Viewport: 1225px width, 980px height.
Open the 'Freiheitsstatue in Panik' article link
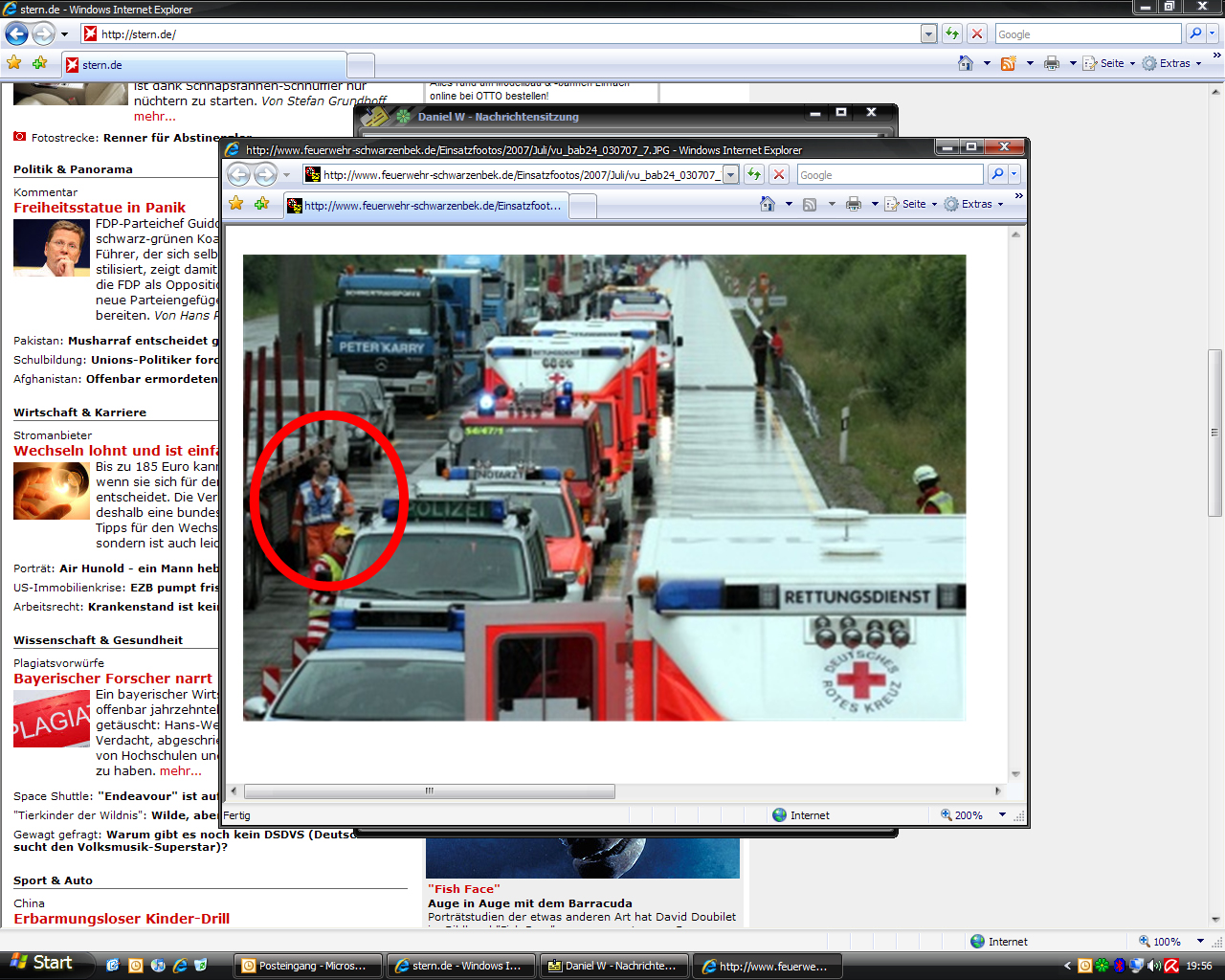point(100,208)
